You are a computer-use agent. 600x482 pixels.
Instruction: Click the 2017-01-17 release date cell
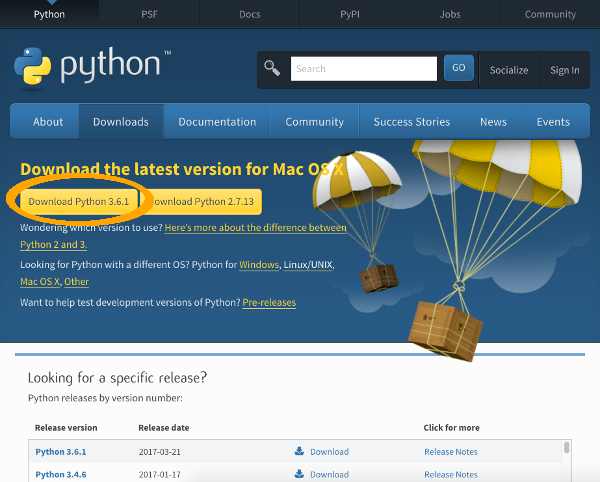point(160,474)
